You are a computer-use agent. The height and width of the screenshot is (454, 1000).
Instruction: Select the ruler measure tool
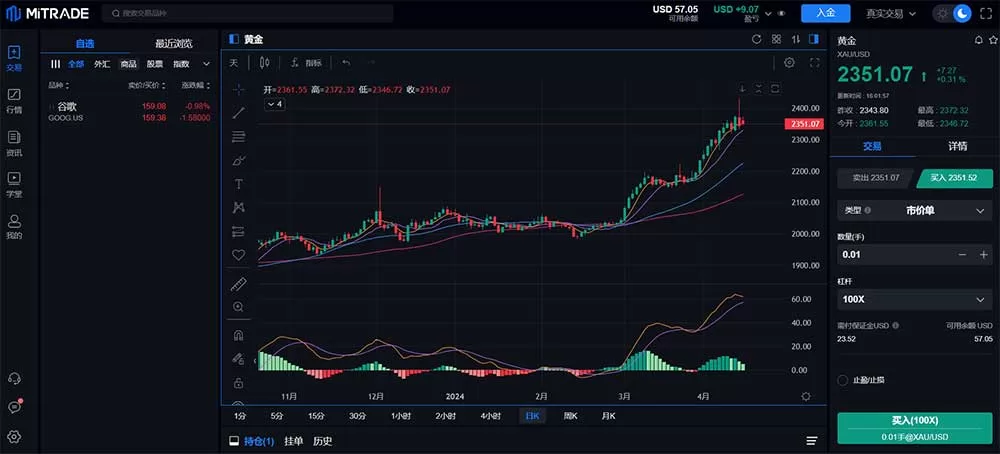pos(239,284)
